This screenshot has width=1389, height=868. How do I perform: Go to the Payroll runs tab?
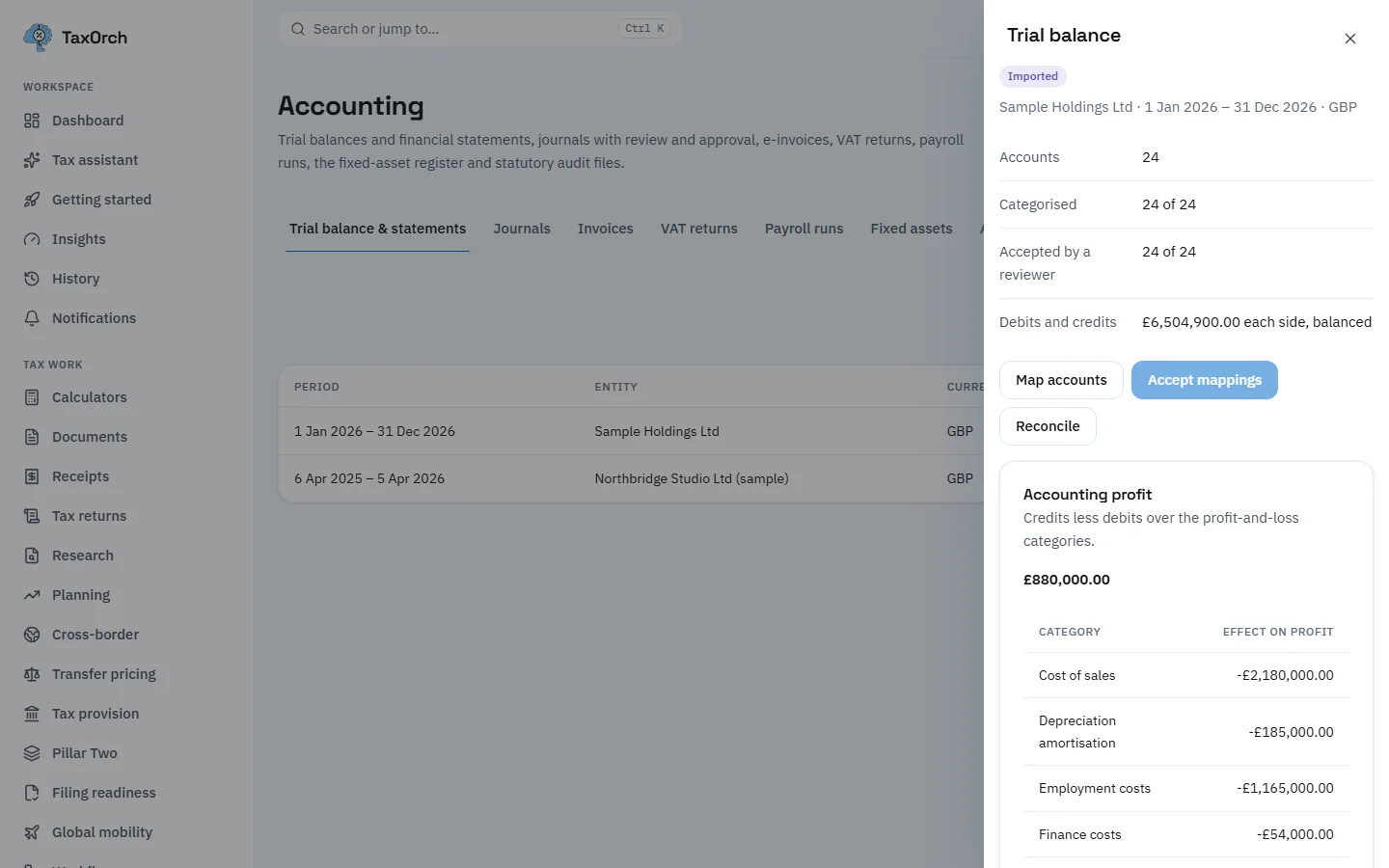pos(804,229)
